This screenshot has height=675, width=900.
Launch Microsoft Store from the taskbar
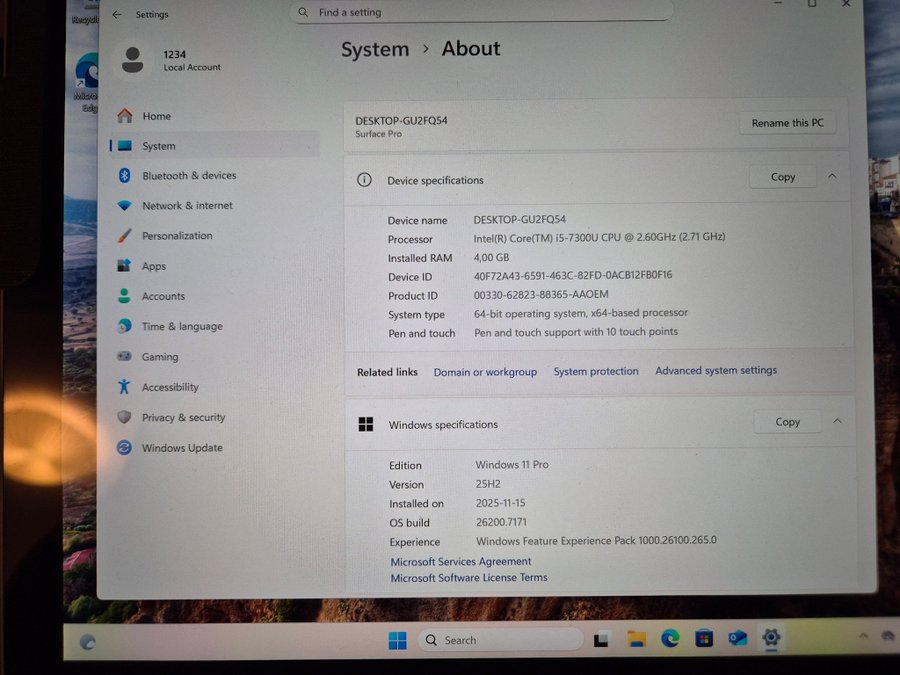[704, 638]
